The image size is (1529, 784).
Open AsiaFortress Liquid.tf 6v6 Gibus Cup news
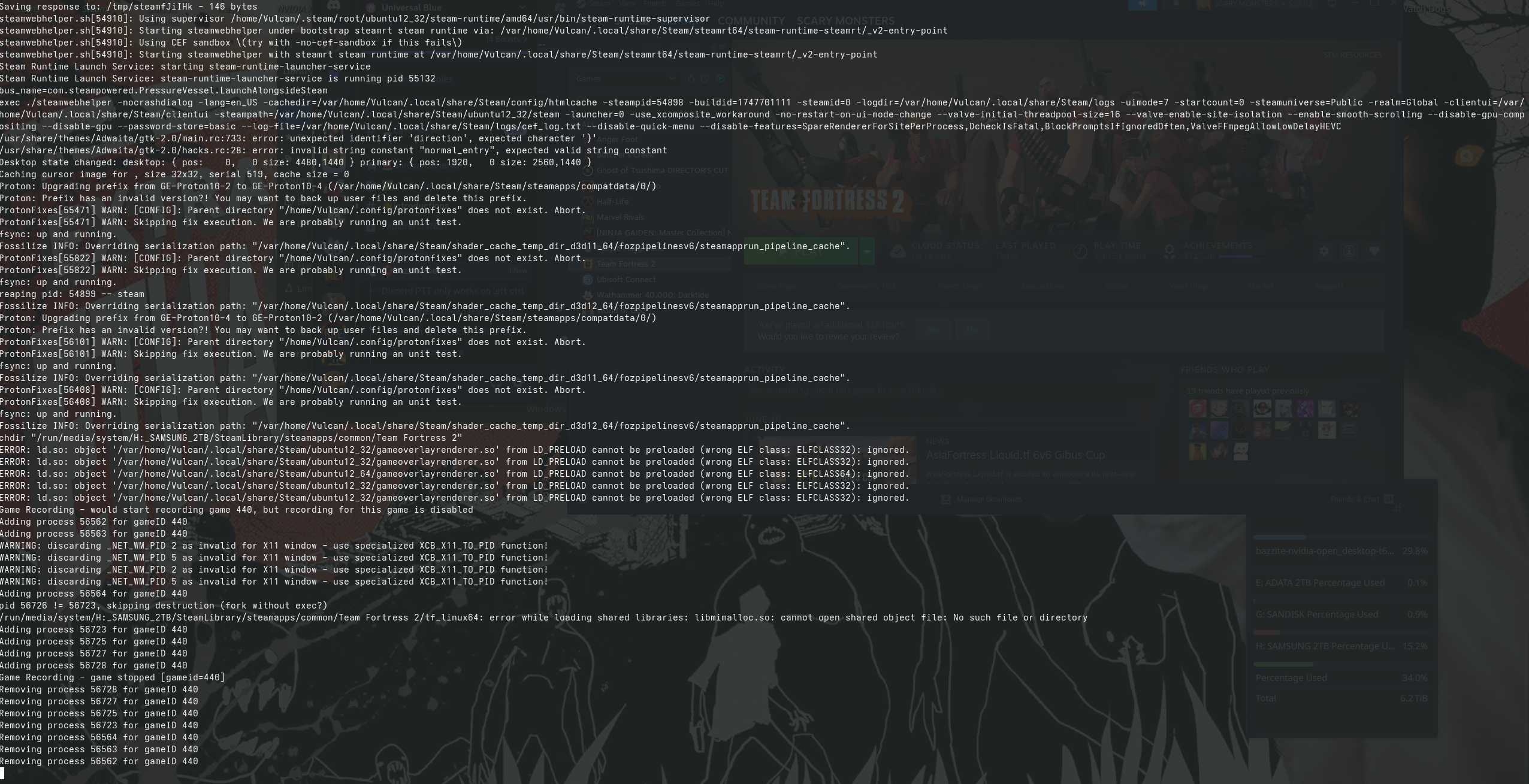(1015, 455)
